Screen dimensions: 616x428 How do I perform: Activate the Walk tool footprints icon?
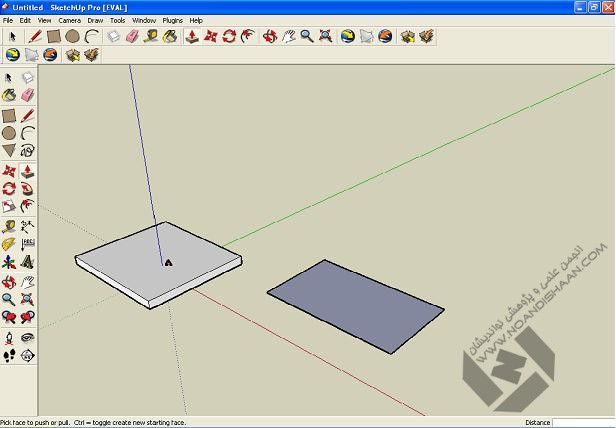[x=9, y=354]
